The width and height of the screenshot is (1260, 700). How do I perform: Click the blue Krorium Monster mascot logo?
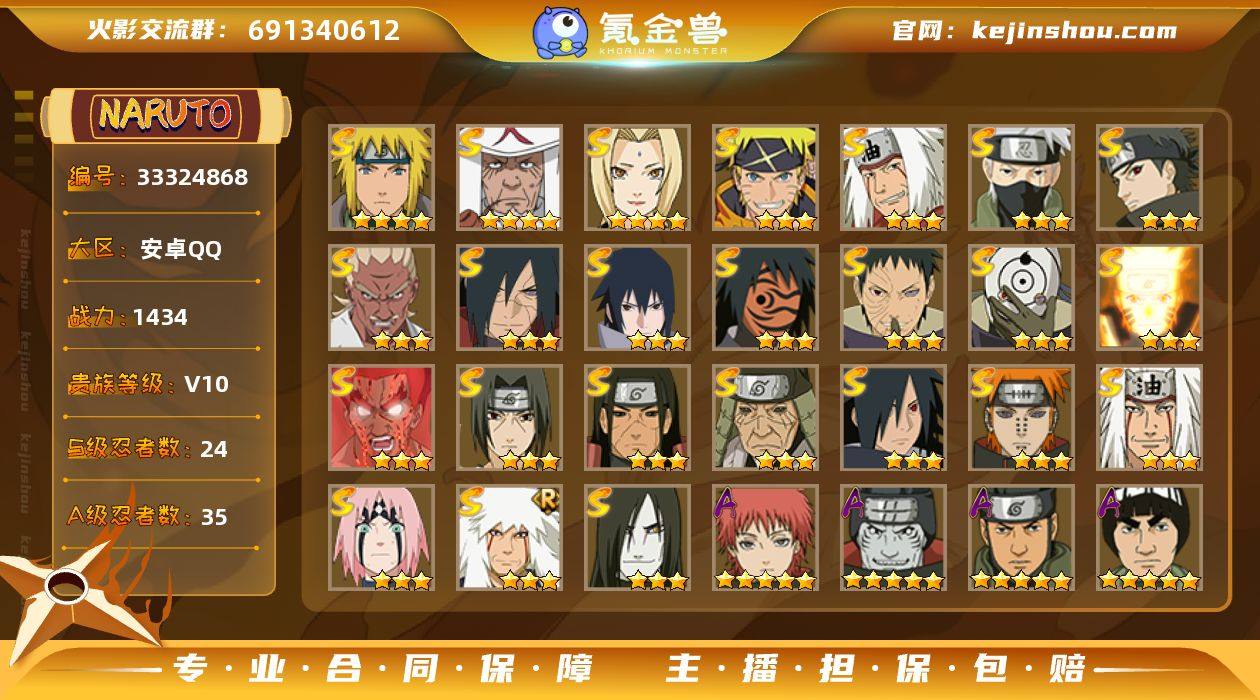pyautogui.click(x=560, y=32)
